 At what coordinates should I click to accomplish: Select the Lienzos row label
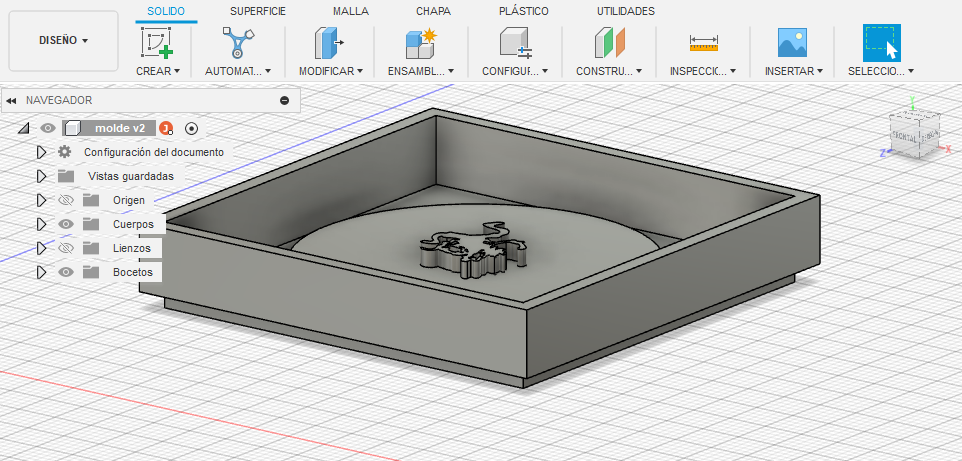click(132, 248)
